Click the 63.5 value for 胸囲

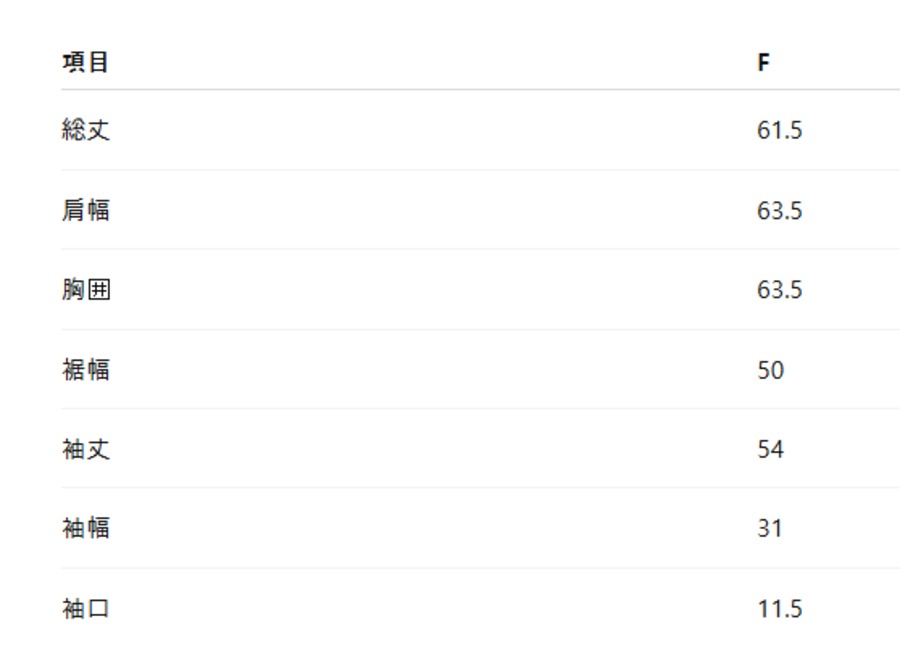point(780,290)
